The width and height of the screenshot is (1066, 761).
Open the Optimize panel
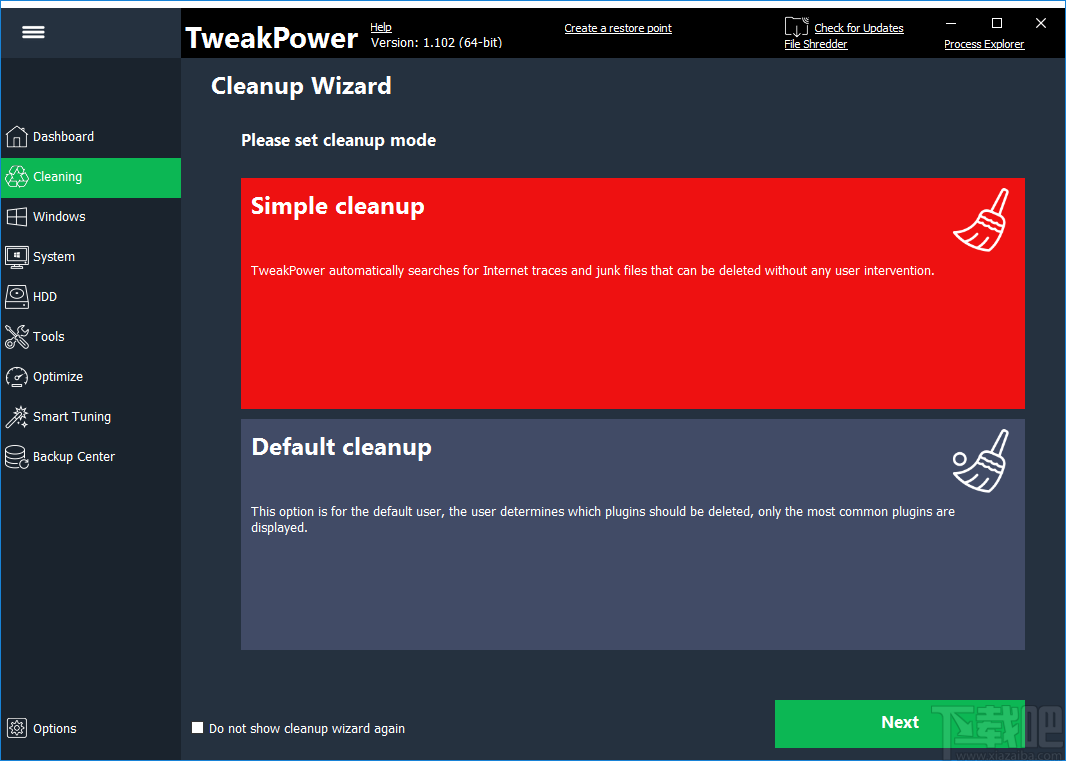(x=58, y=376)
